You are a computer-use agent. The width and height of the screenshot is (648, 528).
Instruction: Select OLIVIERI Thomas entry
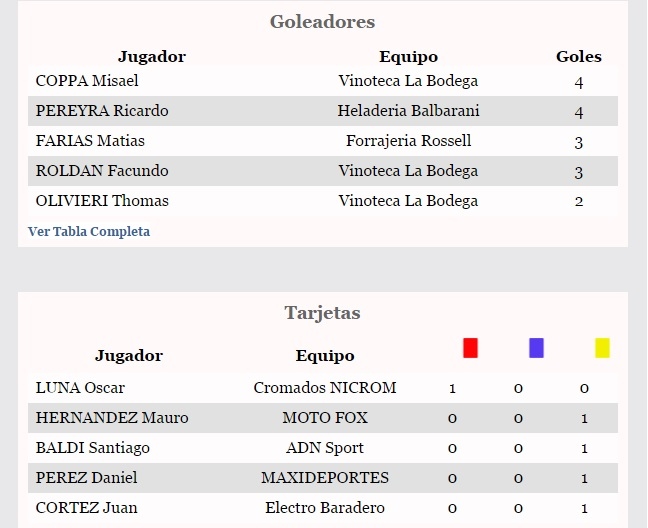[x=102, y=201]
